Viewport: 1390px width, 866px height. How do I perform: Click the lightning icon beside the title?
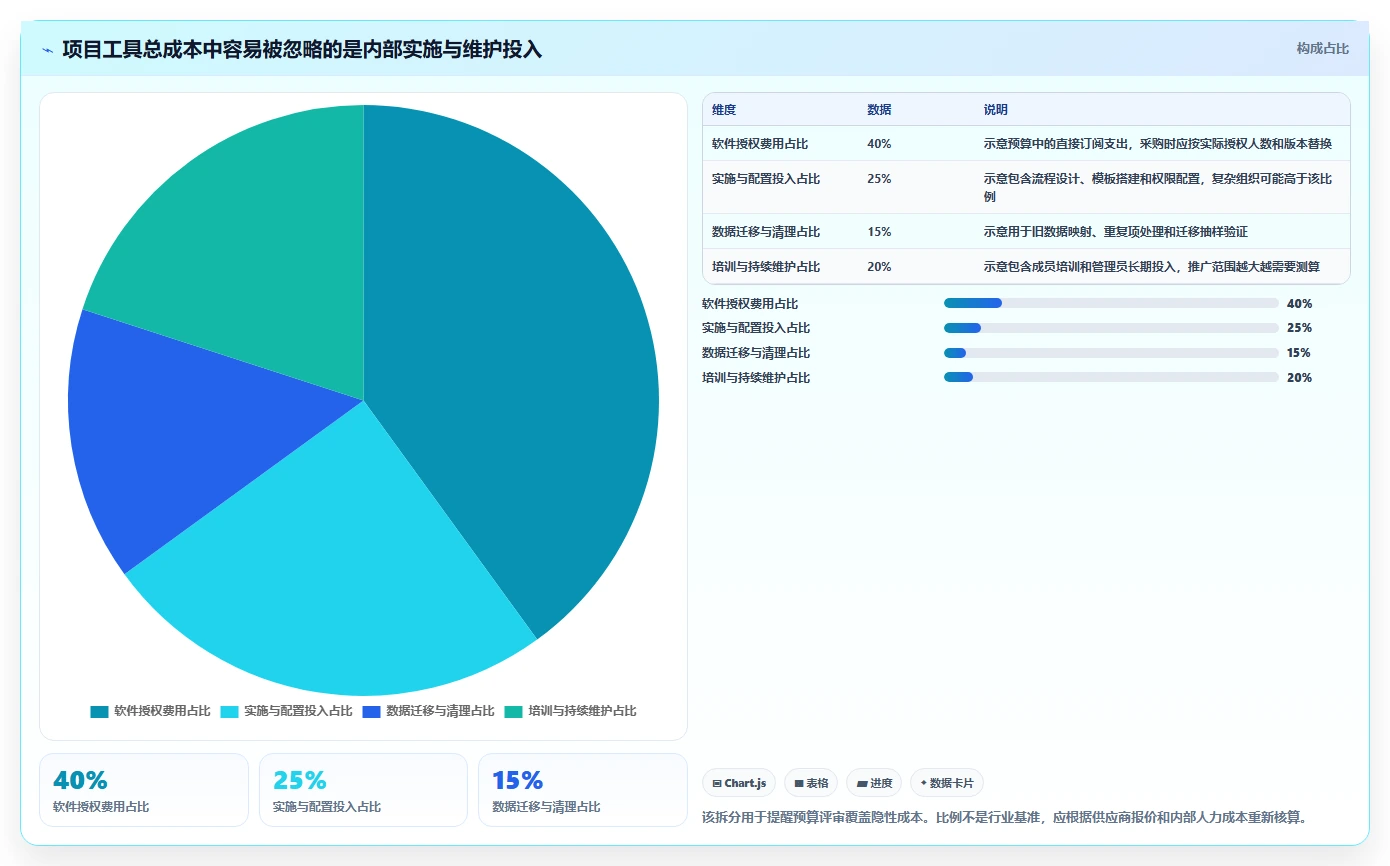[48, 49]
